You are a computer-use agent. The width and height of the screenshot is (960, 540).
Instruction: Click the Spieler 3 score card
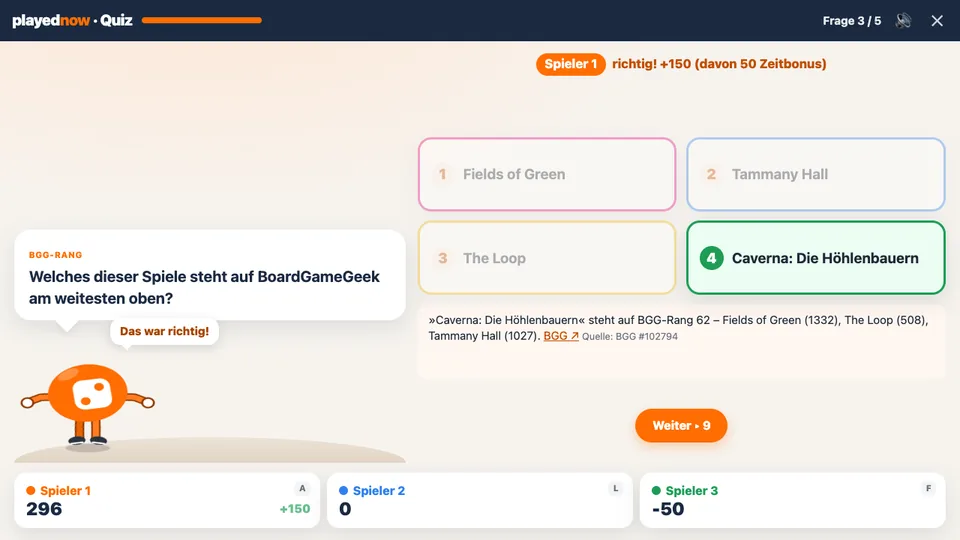[x=792, y=500]
